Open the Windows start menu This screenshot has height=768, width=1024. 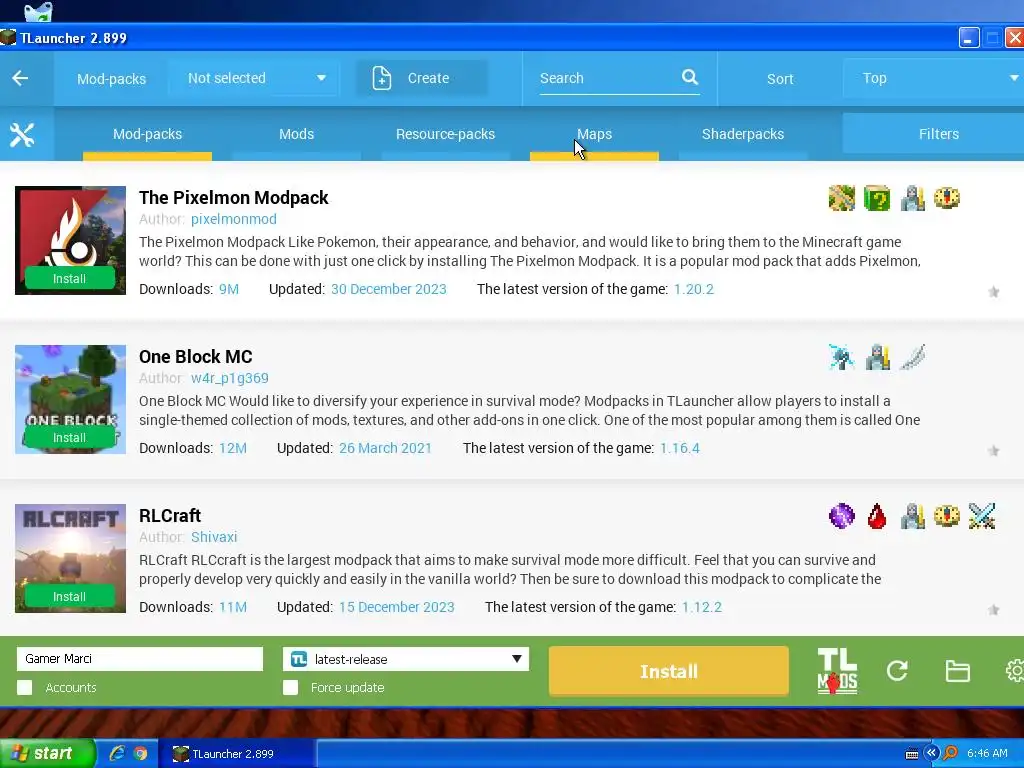(x=47, y=754)
